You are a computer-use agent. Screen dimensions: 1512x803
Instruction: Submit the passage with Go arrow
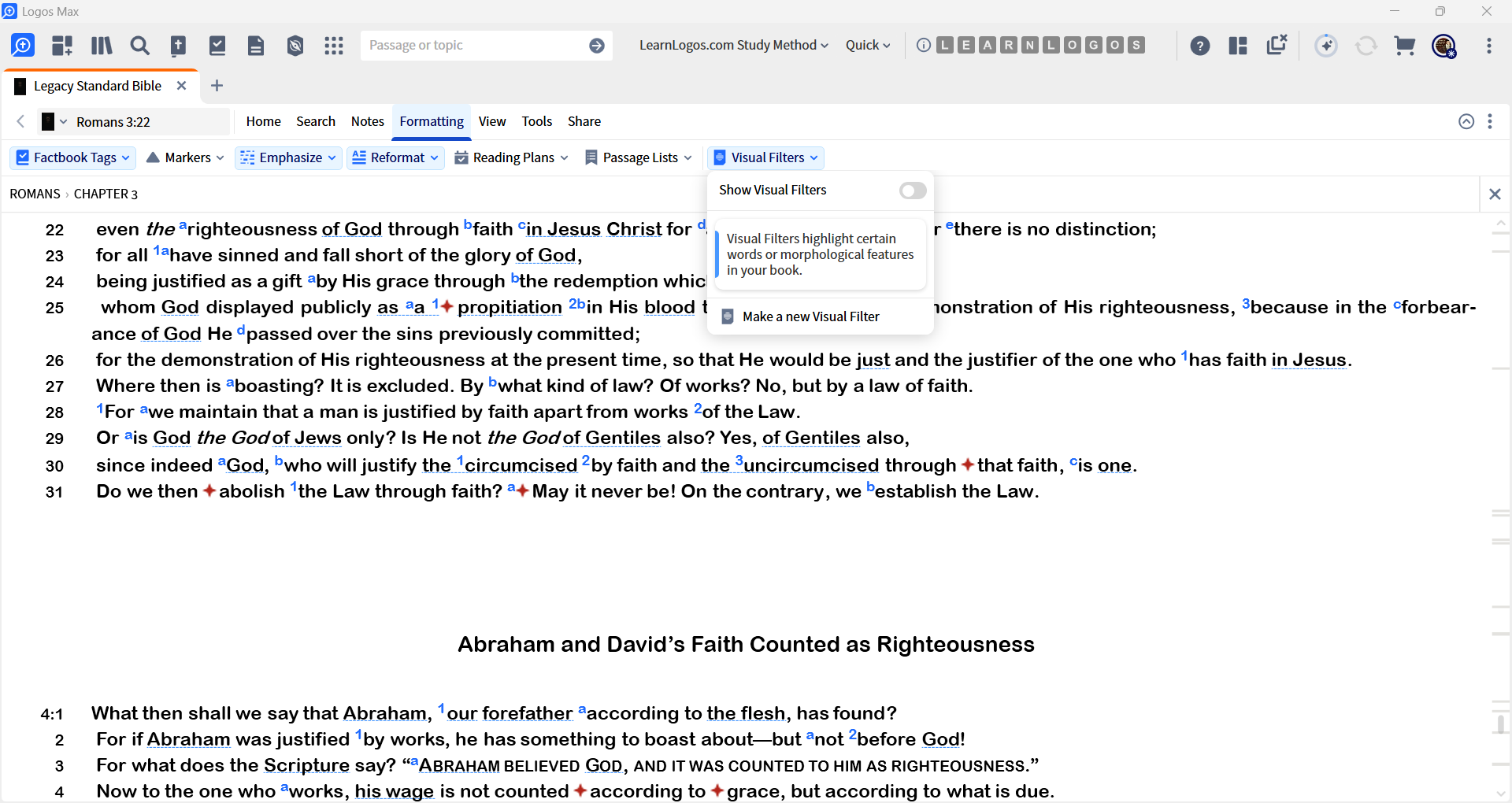597,46
